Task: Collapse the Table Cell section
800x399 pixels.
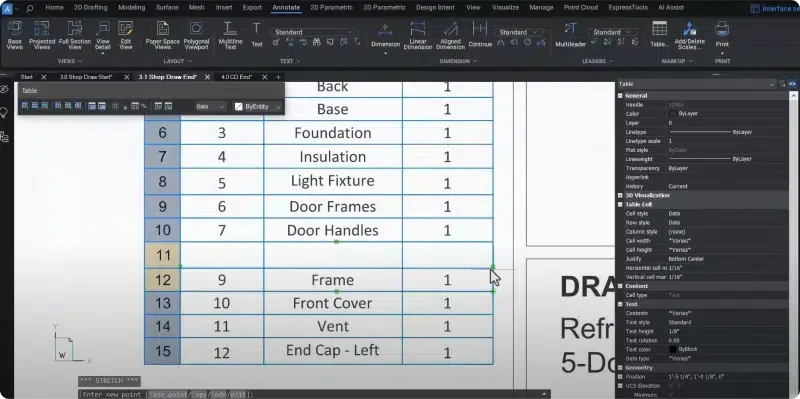Action: click(620, 205)
